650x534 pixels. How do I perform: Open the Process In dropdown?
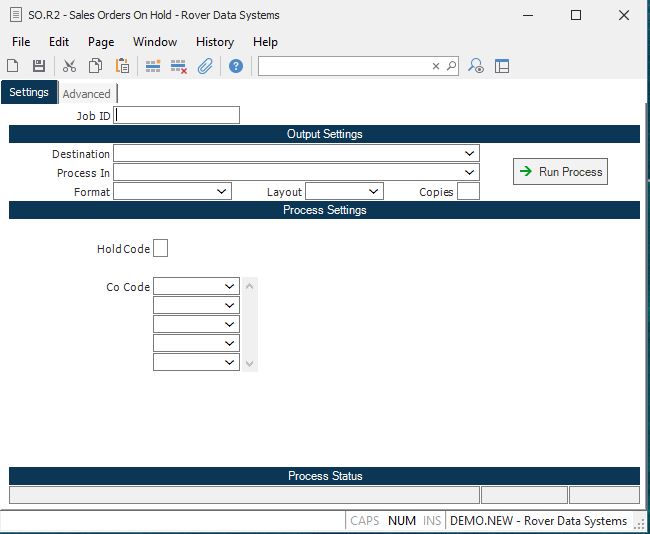click(470, 173)
